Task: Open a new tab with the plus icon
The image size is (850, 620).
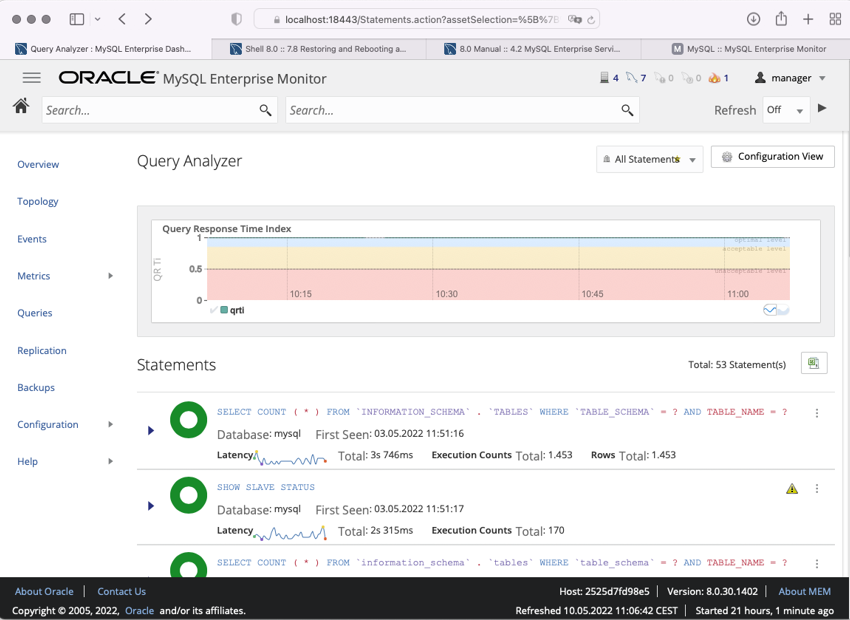Action: click(x=808, y=19)
